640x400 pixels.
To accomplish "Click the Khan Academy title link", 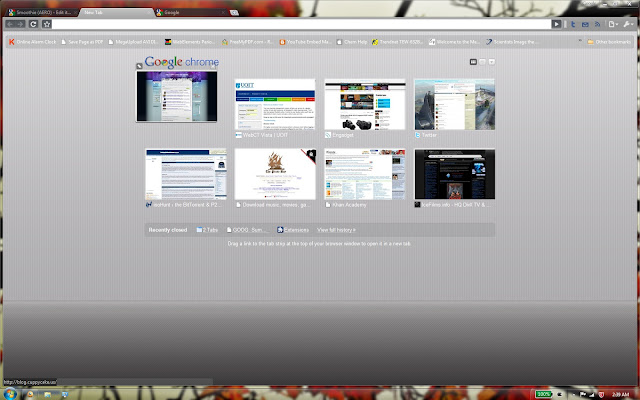I will [349, 204].
